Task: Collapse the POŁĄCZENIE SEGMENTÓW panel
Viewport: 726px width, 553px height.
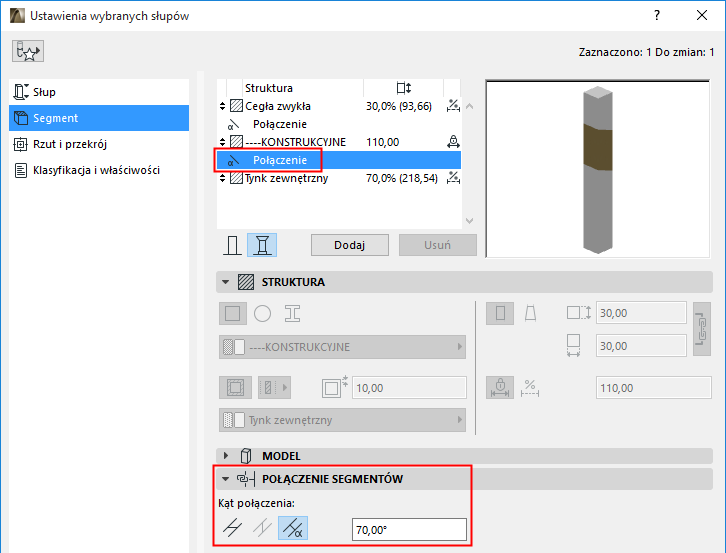Action: (x=225, y=479)
